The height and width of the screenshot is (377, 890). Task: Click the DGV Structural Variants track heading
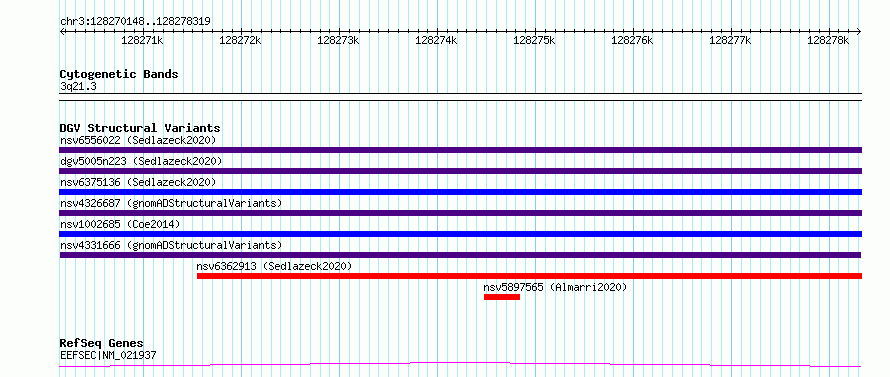(x=140, y=128)
